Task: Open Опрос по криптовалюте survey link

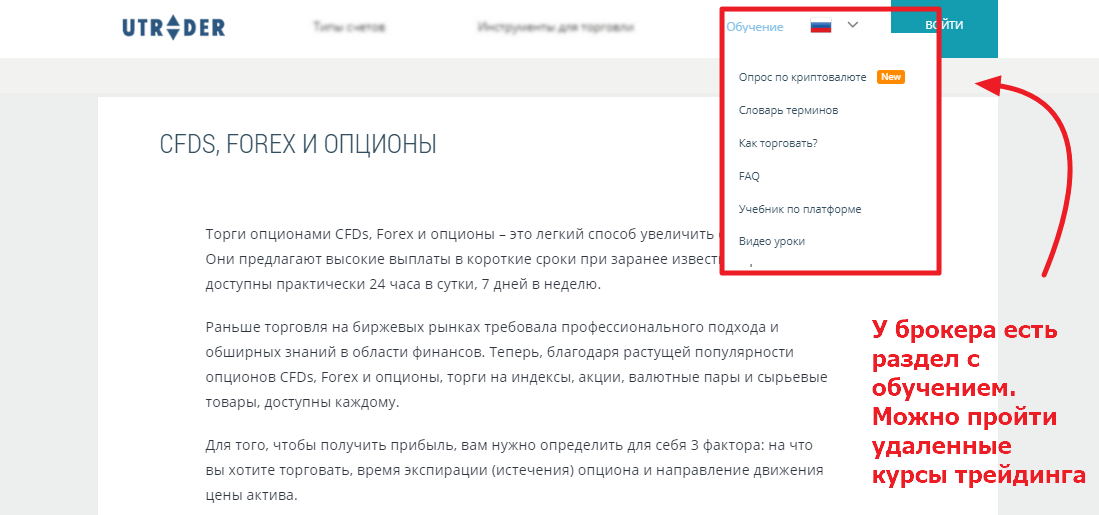Action: point(803,77)
